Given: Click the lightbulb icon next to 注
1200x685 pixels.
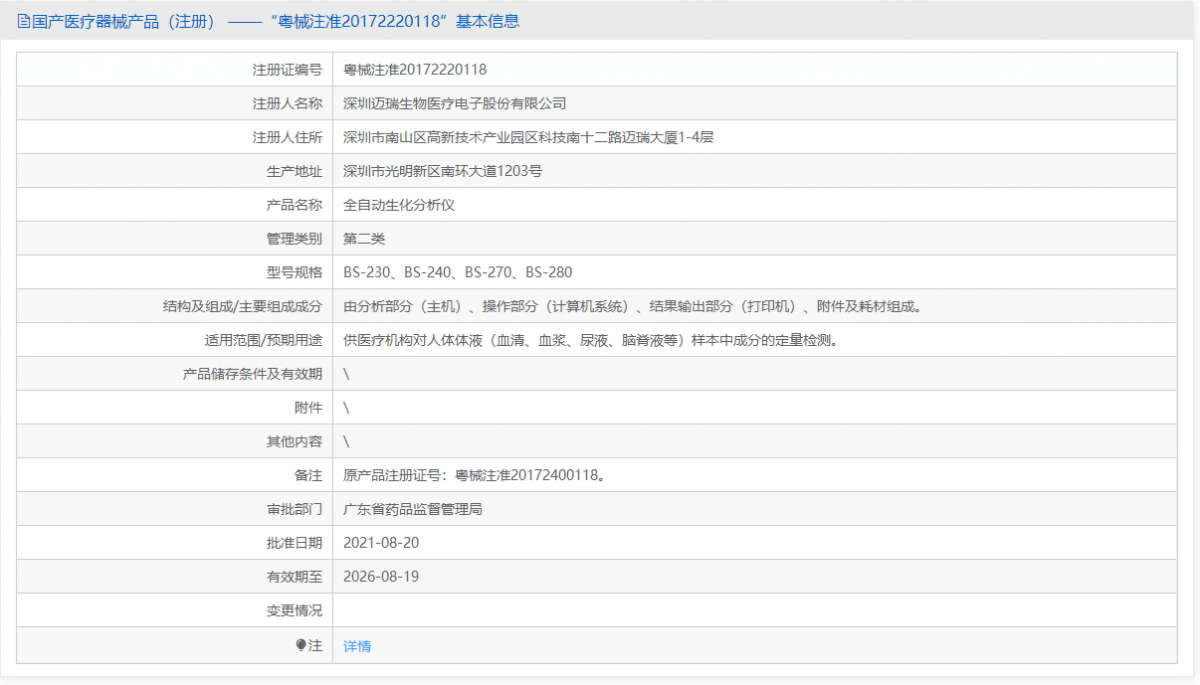Looking at the screenshot, I should point(301,645).
